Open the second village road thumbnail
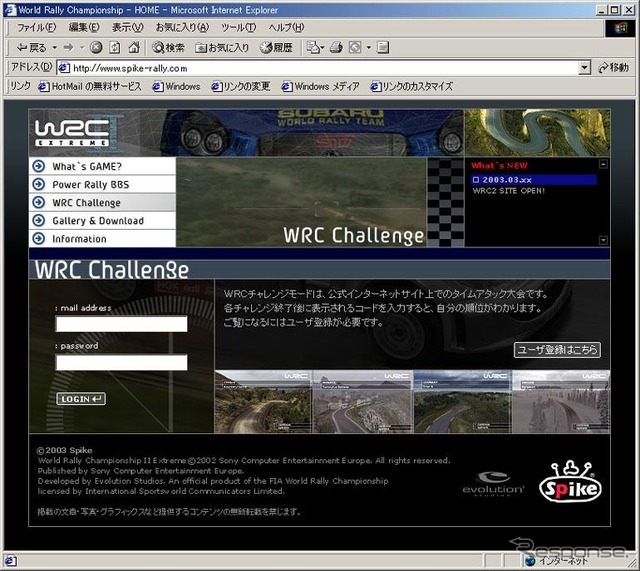Image resolution: width=640 pixels, height=571 pixels. [x=362, y=402]
